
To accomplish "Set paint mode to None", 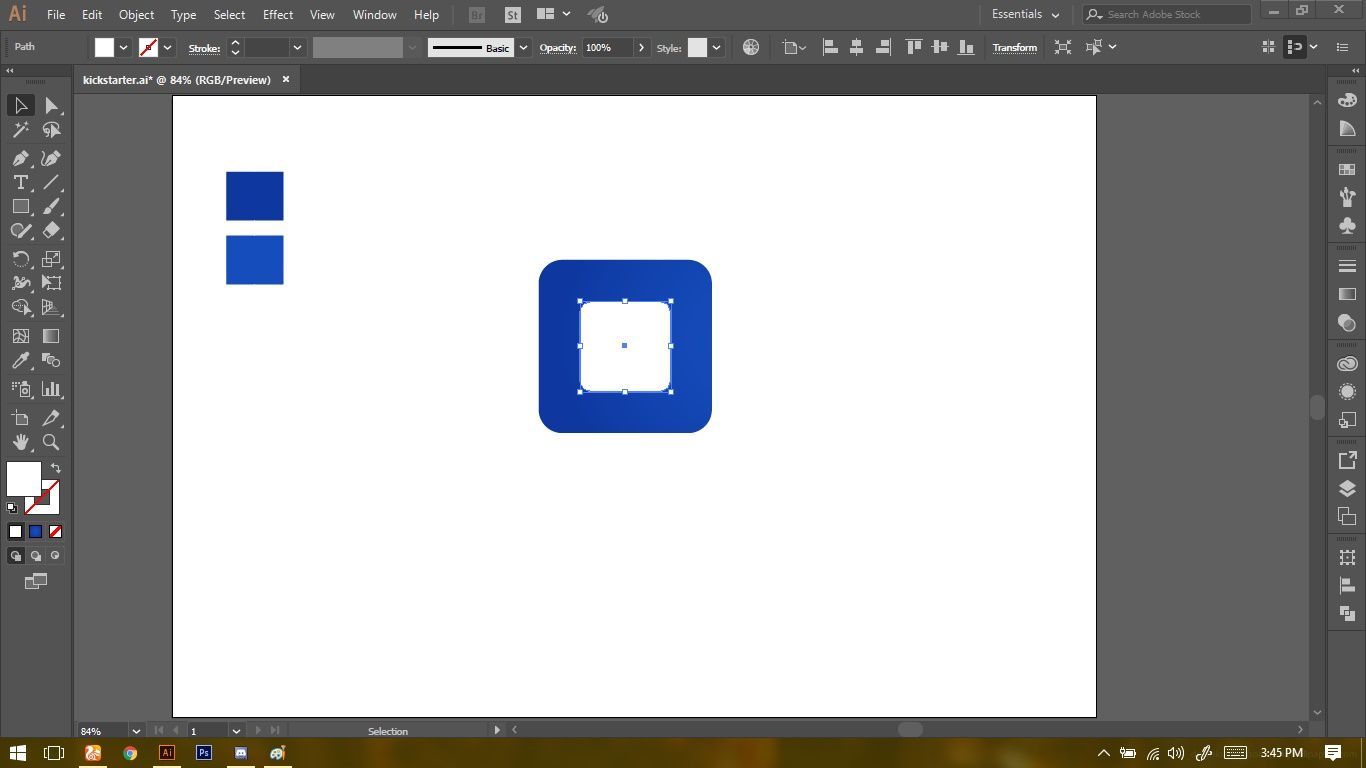I will pos(56,532).
